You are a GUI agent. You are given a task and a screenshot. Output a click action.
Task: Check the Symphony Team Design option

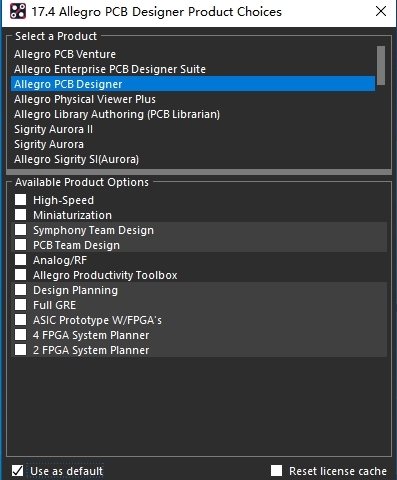pos(20,230)
